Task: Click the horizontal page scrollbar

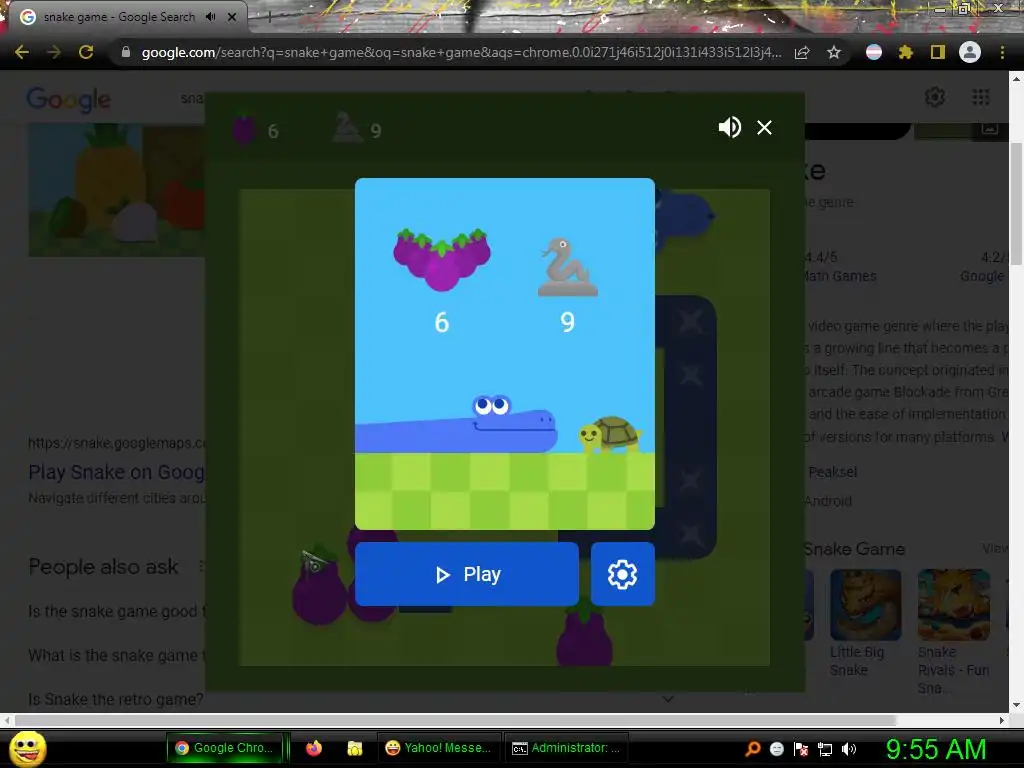Action: pos(455,720)
